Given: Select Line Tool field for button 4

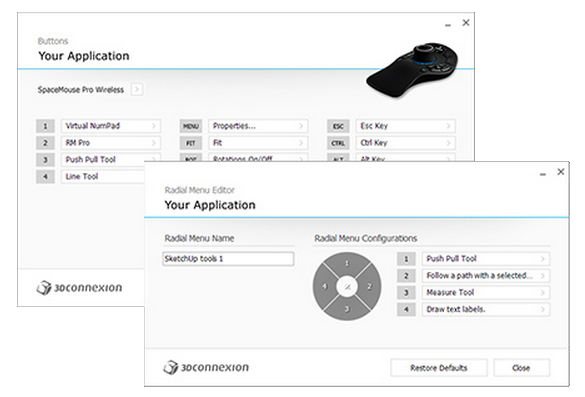Looking at the screenshot, I should click(x=103, y=176).
